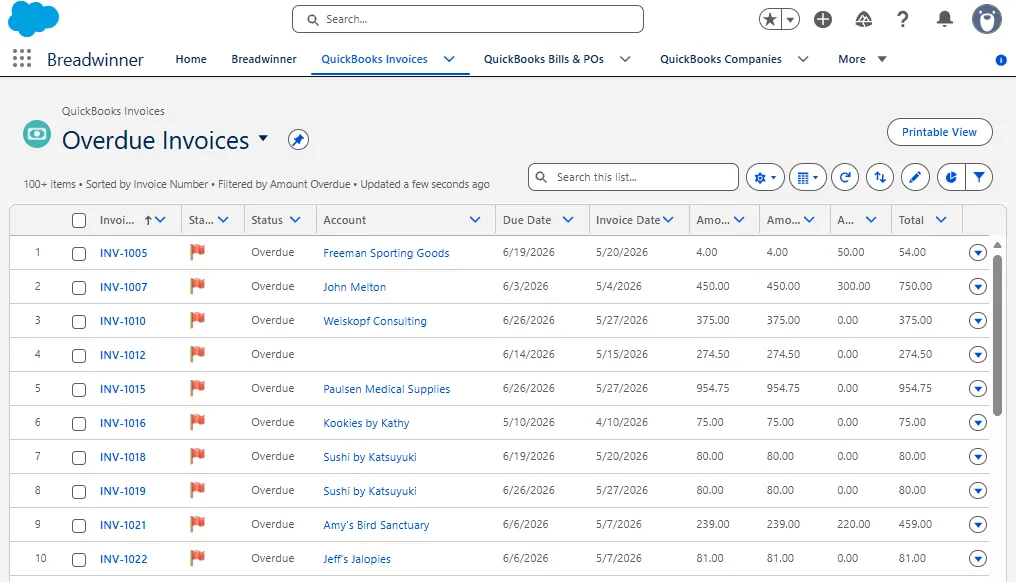The width and height of the screenshot is (1016, 582).
Task: Sort by the Invoice Date column header
Action: coord(628,220)
